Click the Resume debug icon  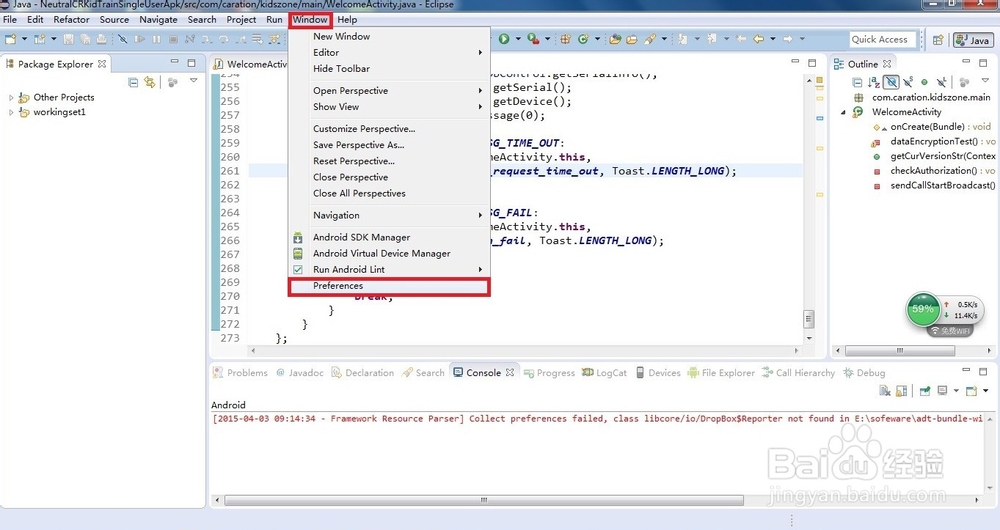coord(139,40)
